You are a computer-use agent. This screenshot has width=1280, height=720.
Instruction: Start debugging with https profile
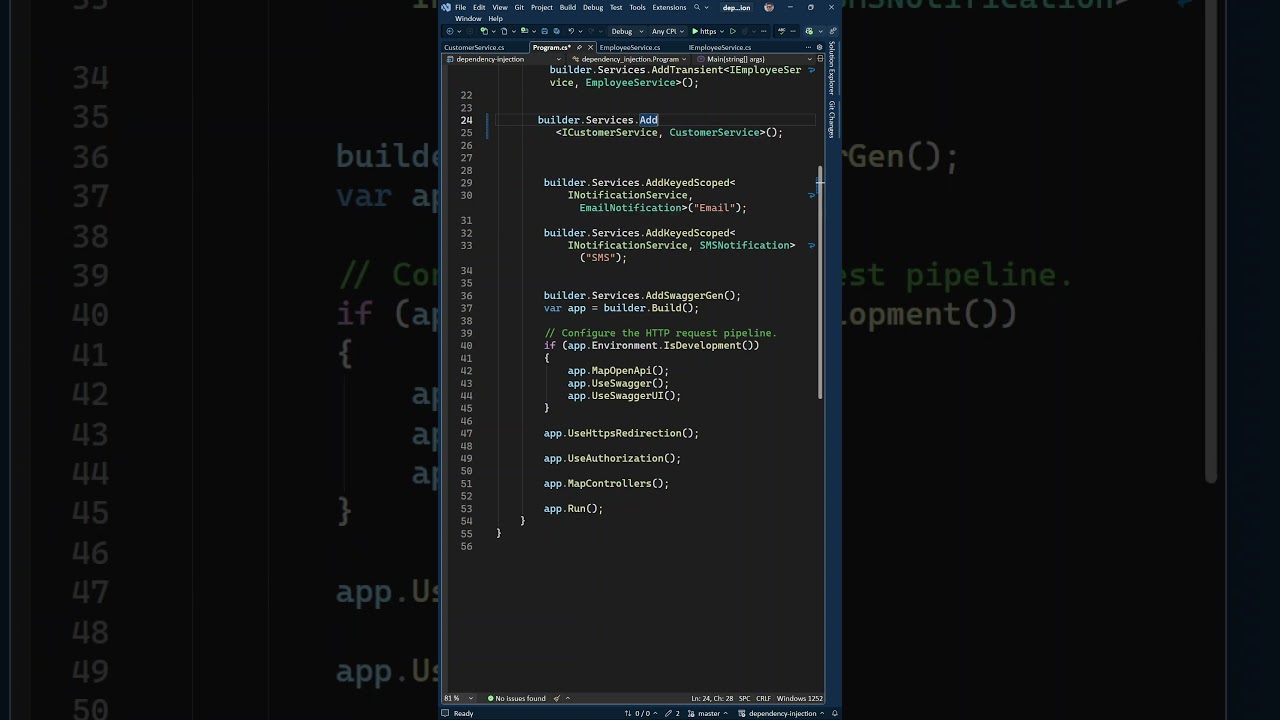pos(704,31)
